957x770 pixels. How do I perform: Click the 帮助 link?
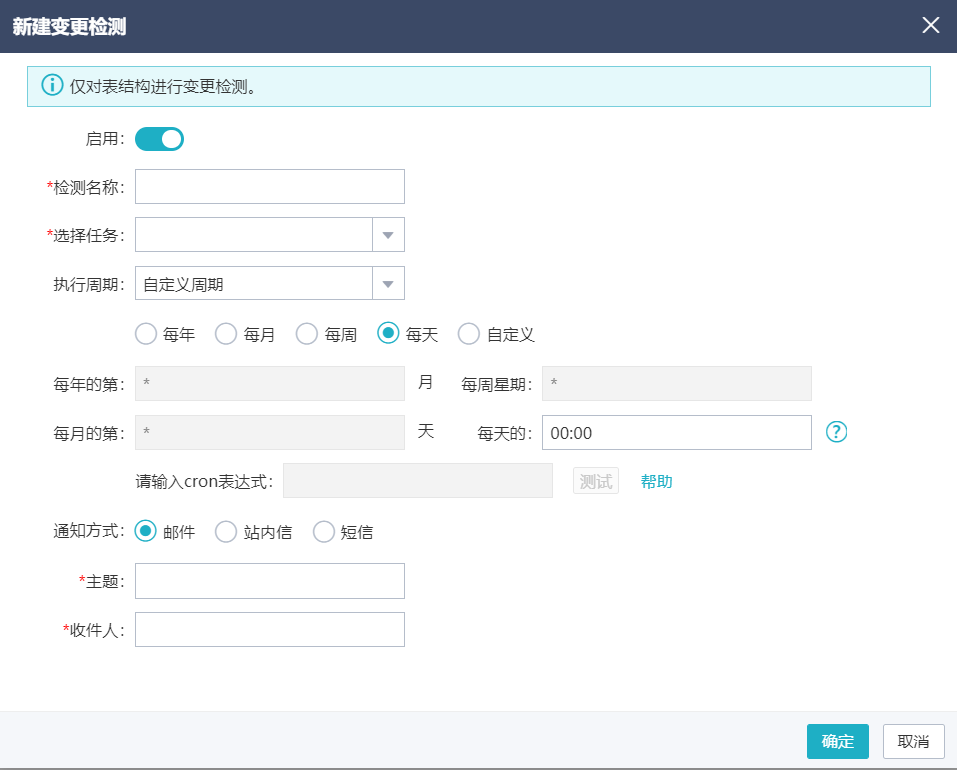[656, 481]
